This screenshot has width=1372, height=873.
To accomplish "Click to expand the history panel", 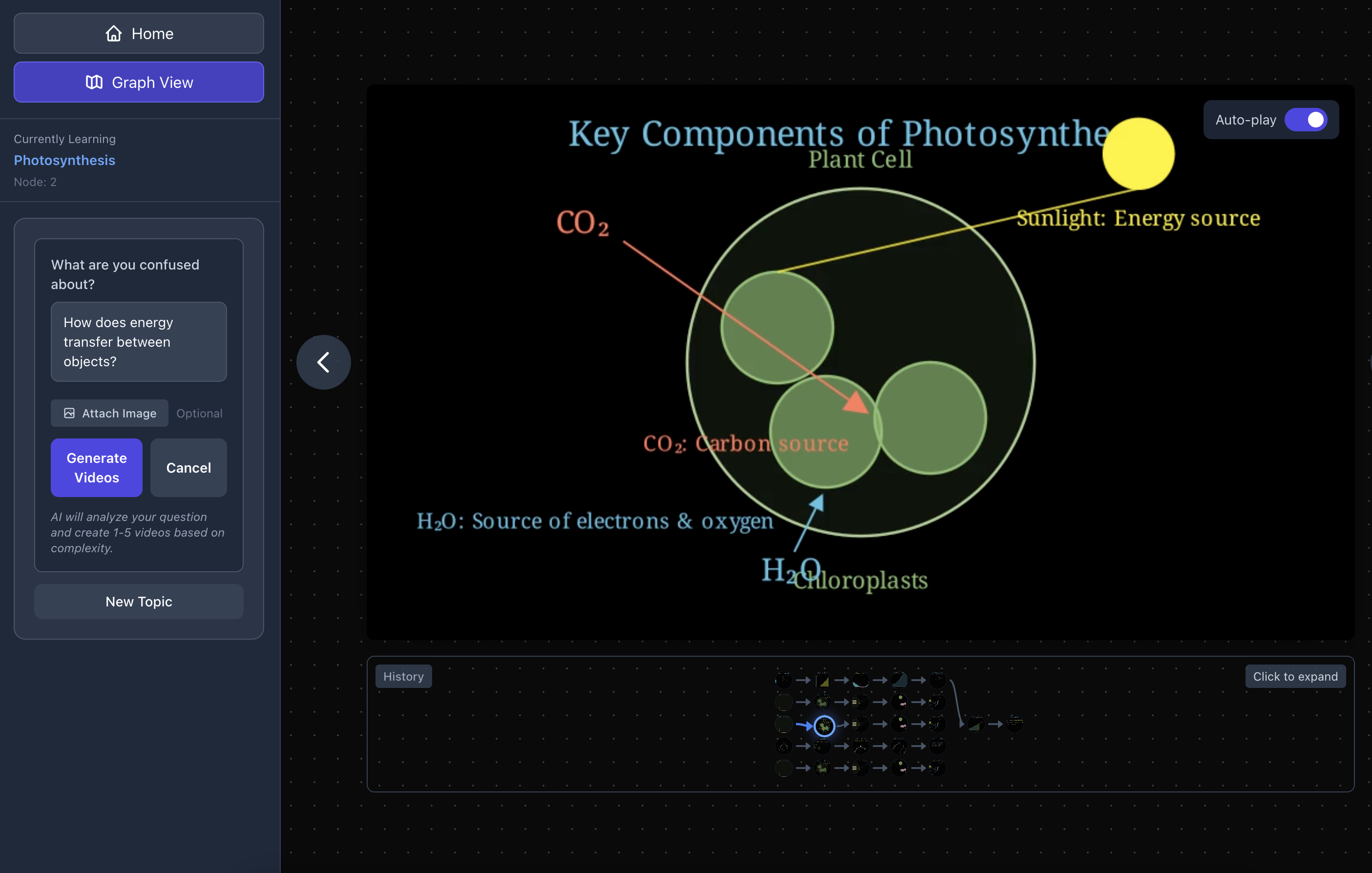I will [x=1294, y=676].
